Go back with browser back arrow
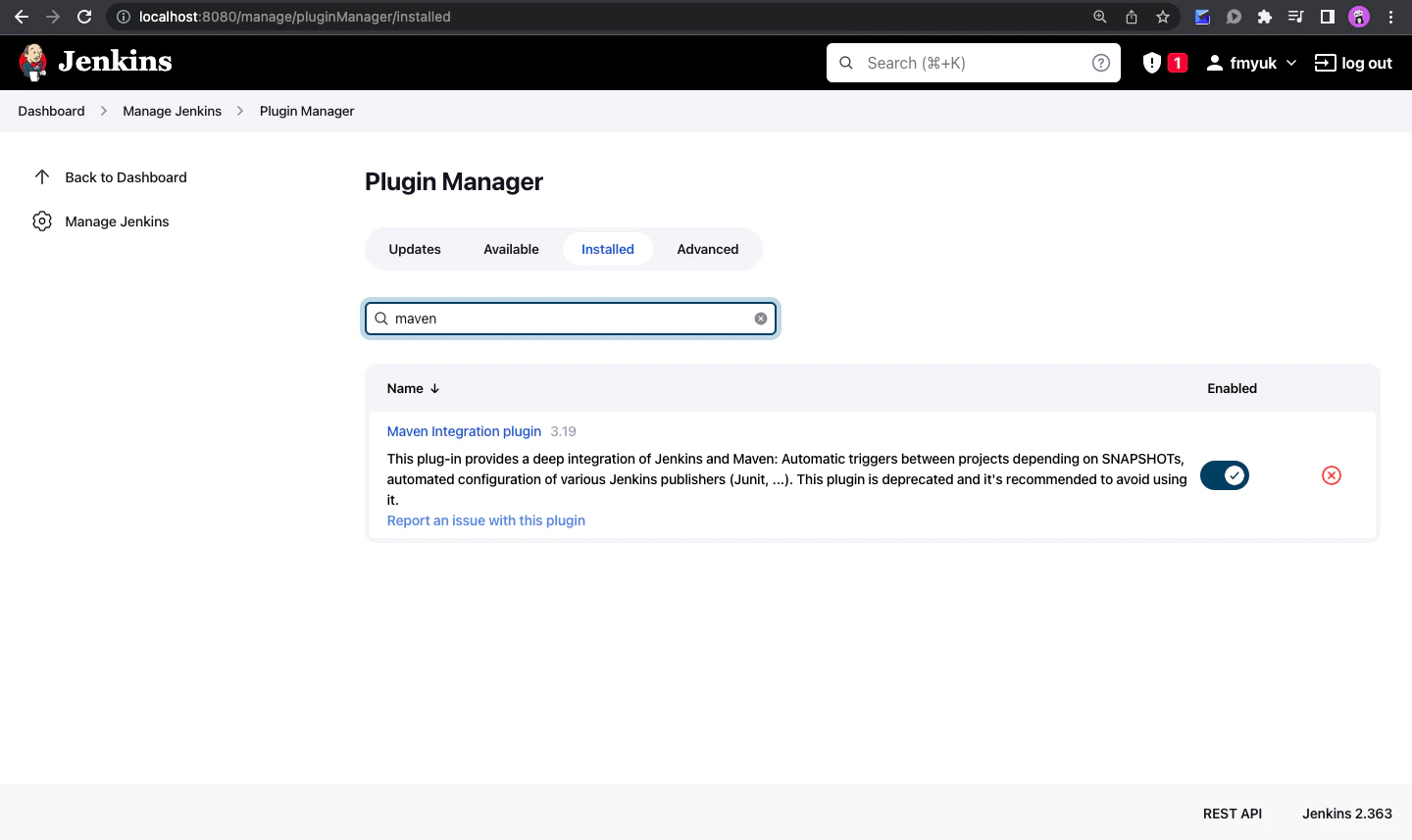Image resolution: width=1412 pixels, height=840 pixels. pos(22,17)
